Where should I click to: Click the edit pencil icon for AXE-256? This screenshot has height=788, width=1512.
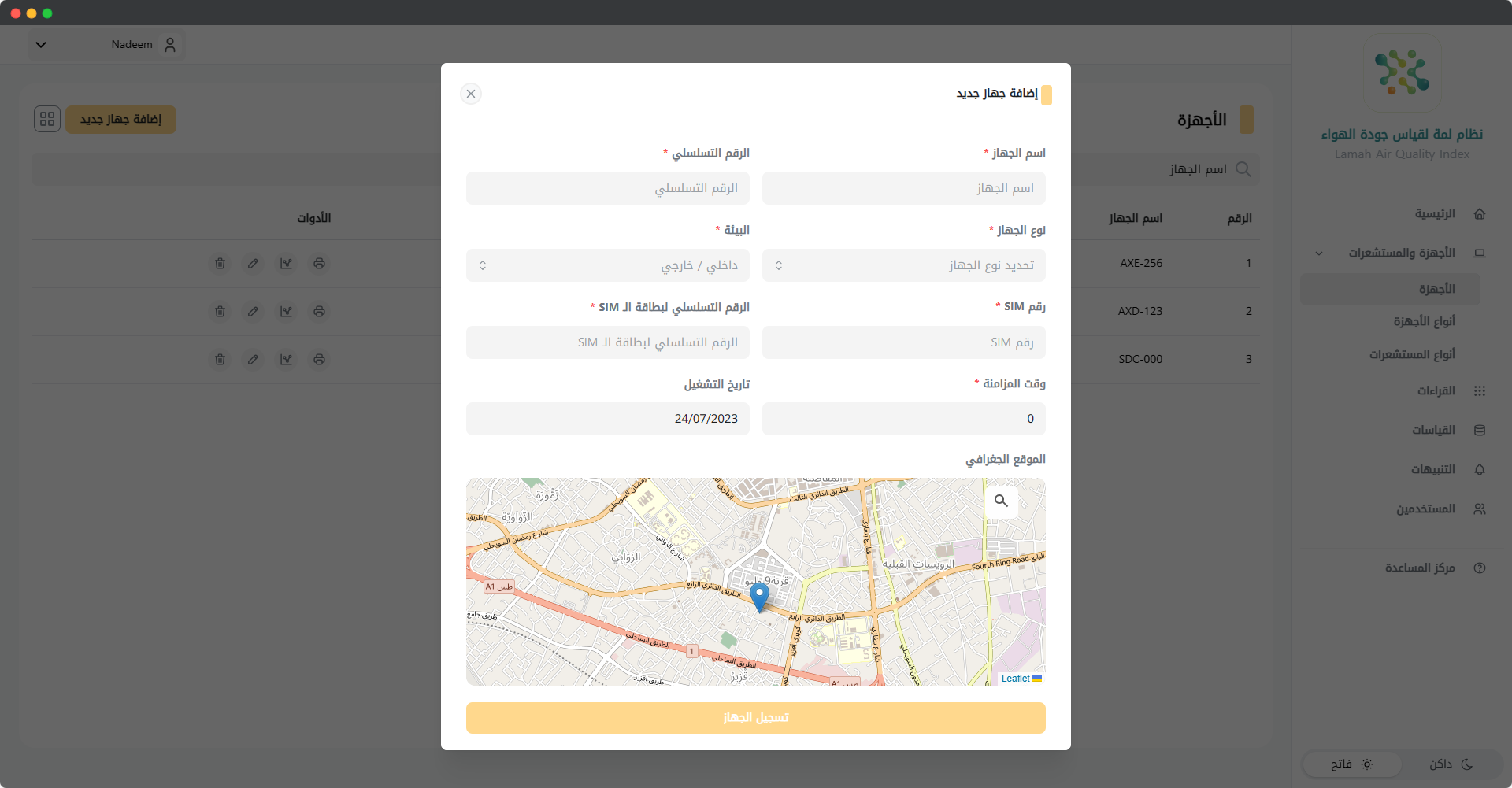253,264
